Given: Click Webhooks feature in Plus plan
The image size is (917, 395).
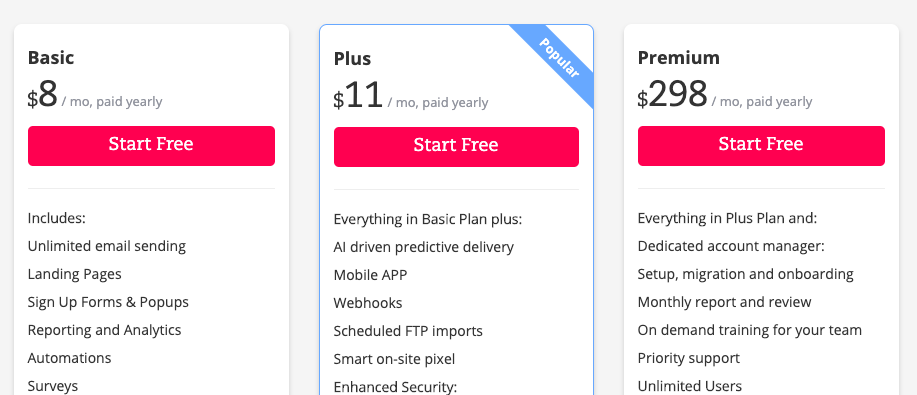Looking at the screenshot, I should point(368,303).
